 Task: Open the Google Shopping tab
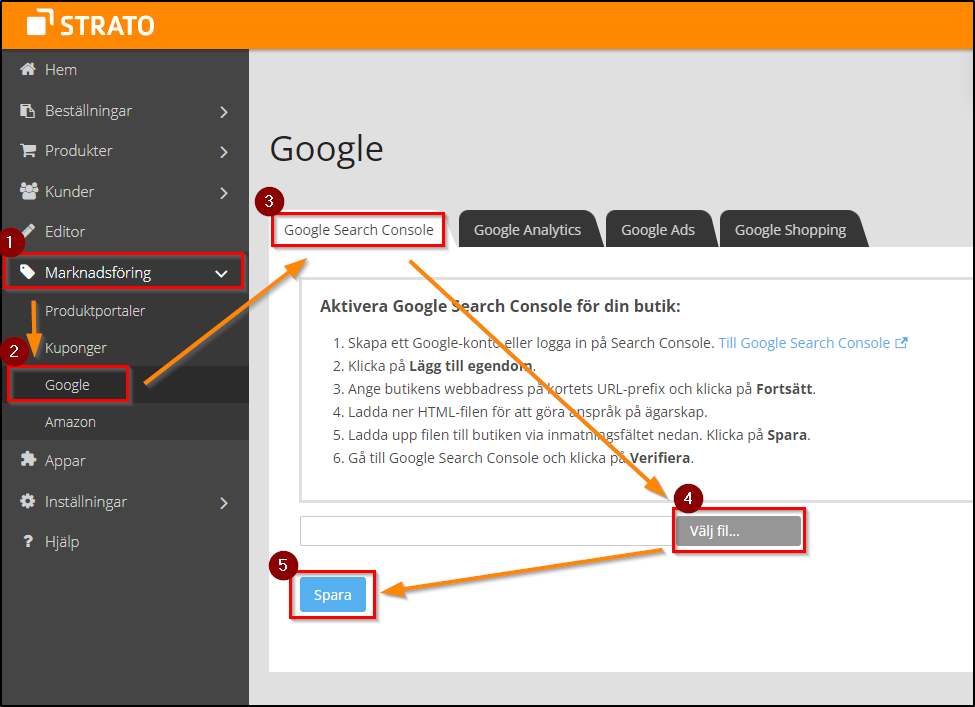tap(790, 230)
